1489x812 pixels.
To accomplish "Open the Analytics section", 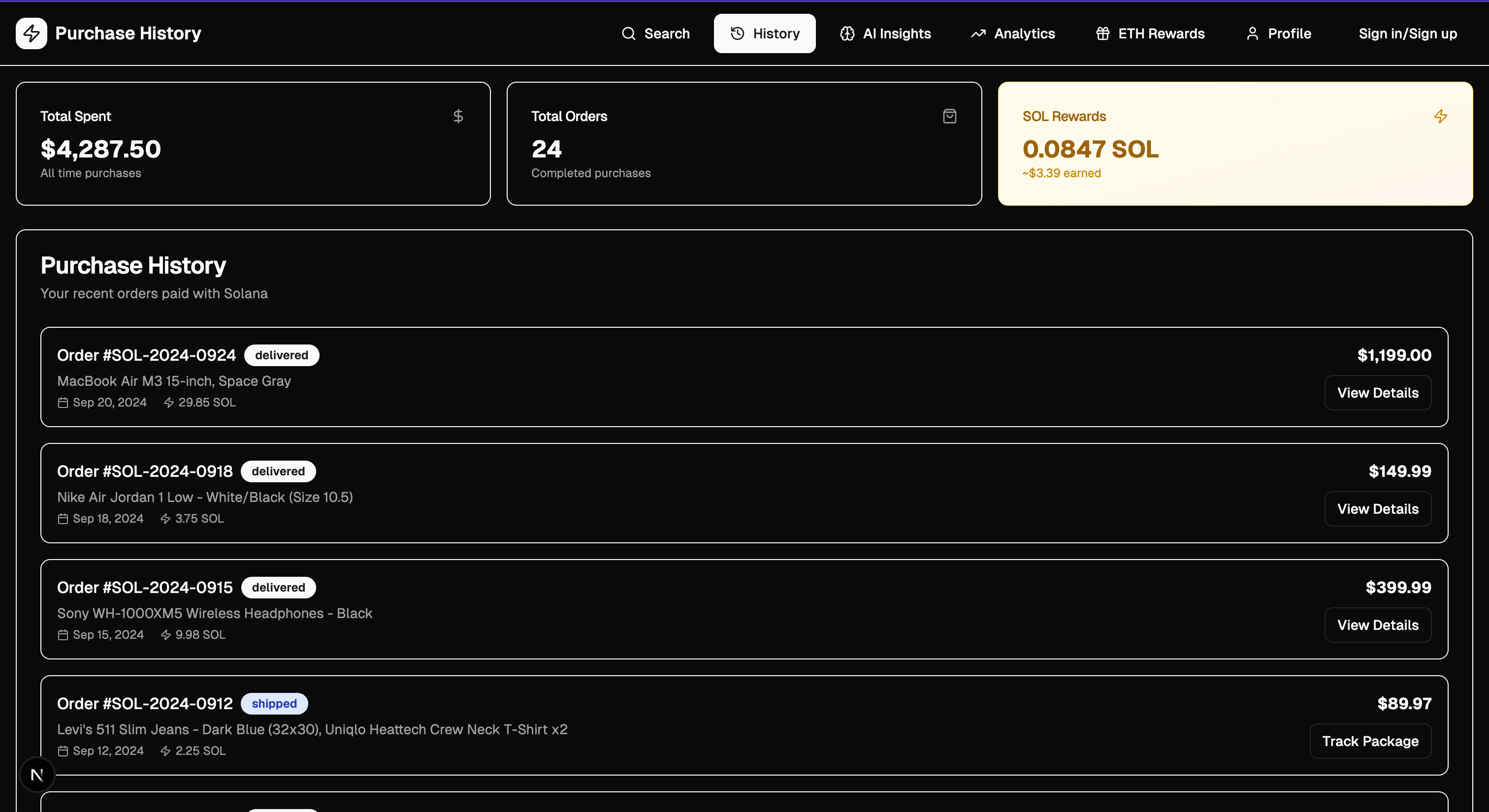I will point(1013,33).
